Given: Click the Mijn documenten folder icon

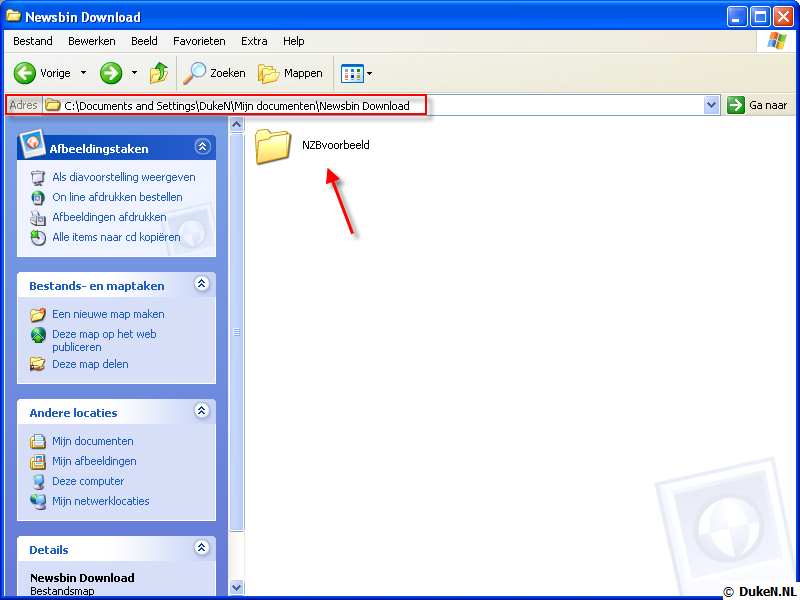Looking at the screenshot, I should pos(38,441).
